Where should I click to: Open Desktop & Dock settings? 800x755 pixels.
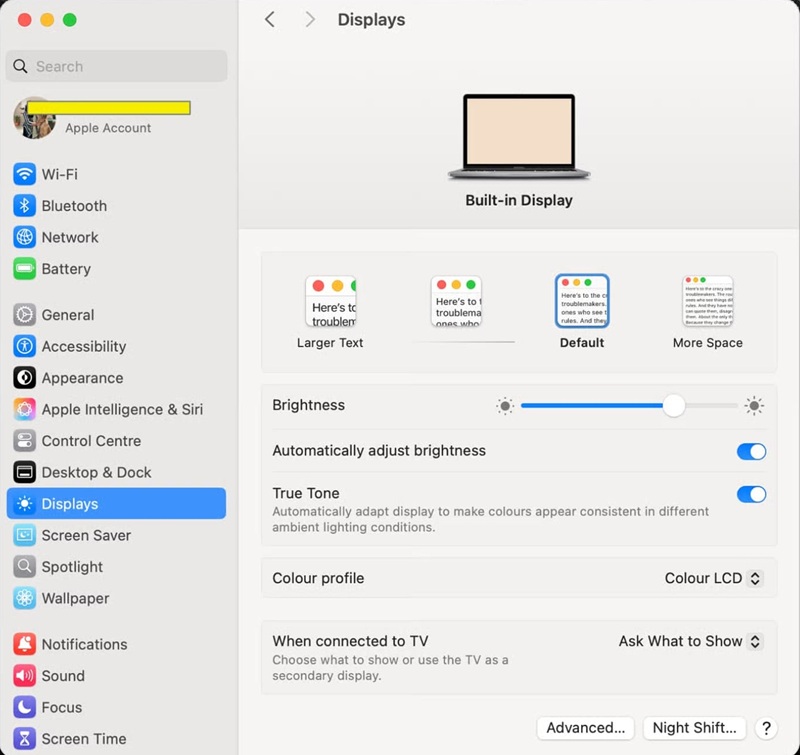coord(116,472)
